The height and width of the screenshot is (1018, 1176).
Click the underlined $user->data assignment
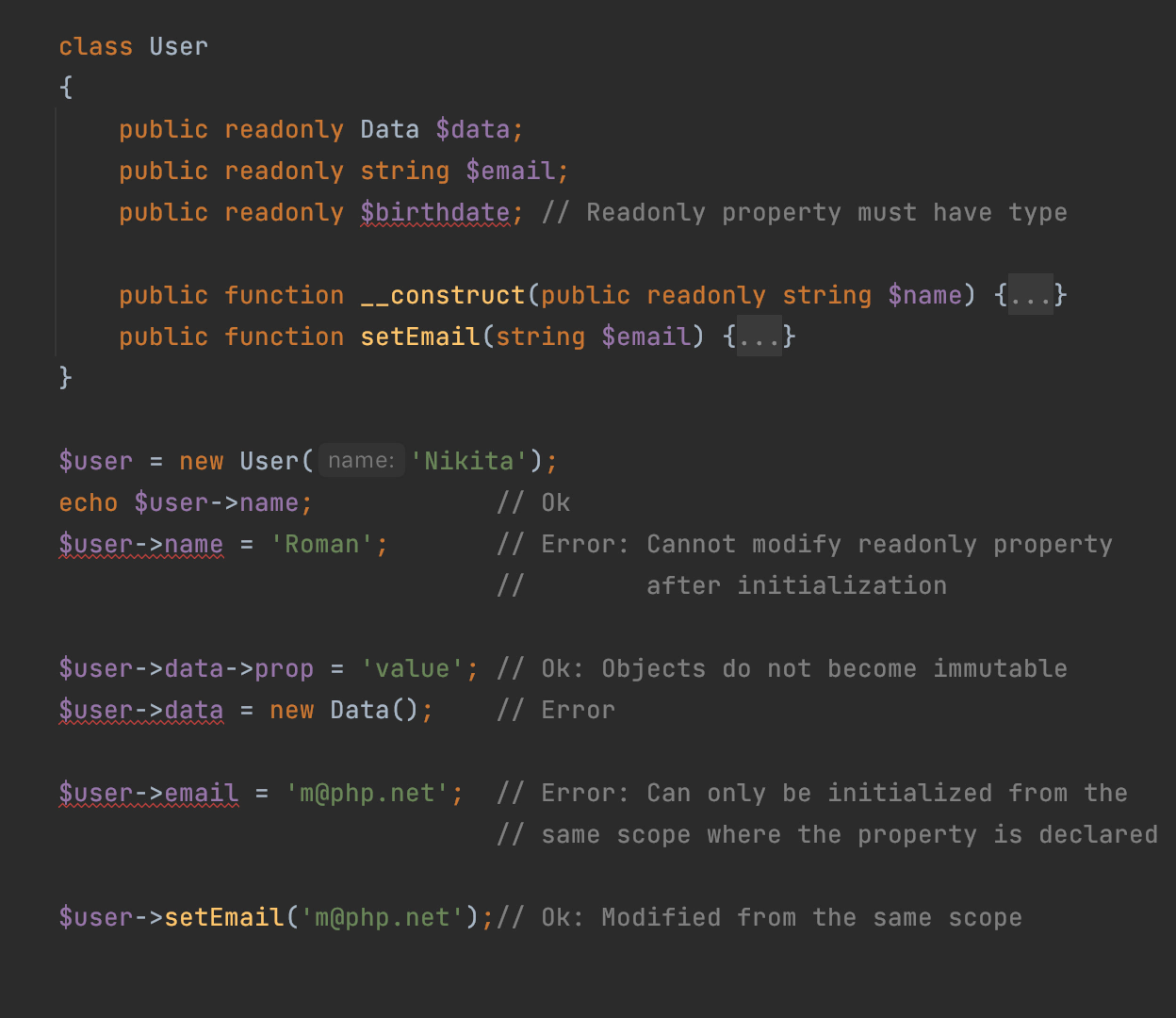pos(141,711)
